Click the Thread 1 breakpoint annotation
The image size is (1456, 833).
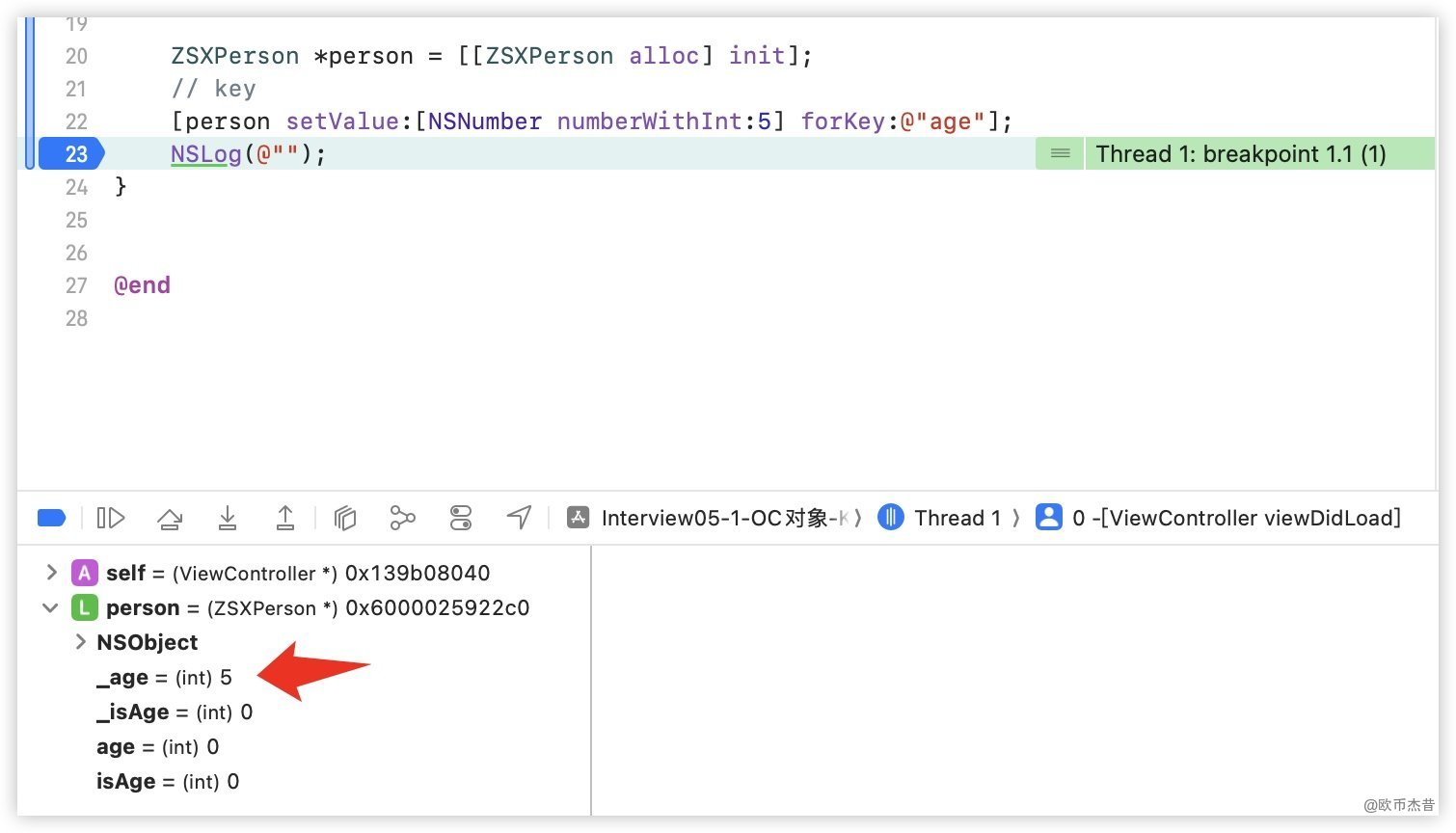(x=1240, y=154)
